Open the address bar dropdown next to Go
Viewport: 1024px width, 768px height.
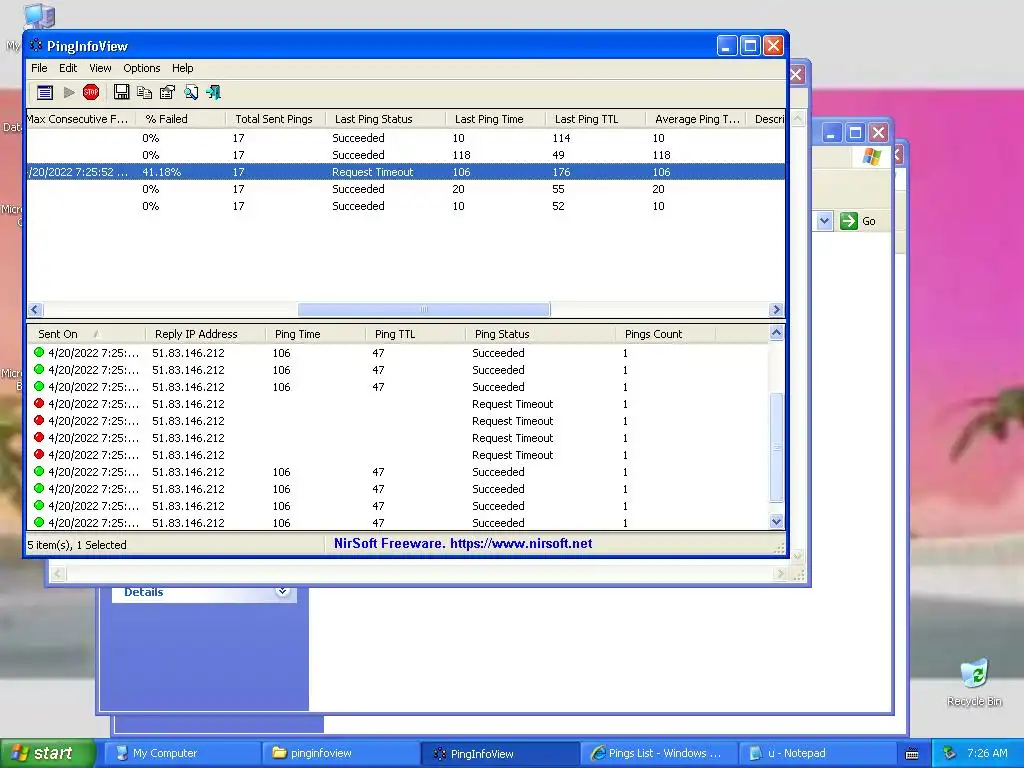click(x=824, y=221)
